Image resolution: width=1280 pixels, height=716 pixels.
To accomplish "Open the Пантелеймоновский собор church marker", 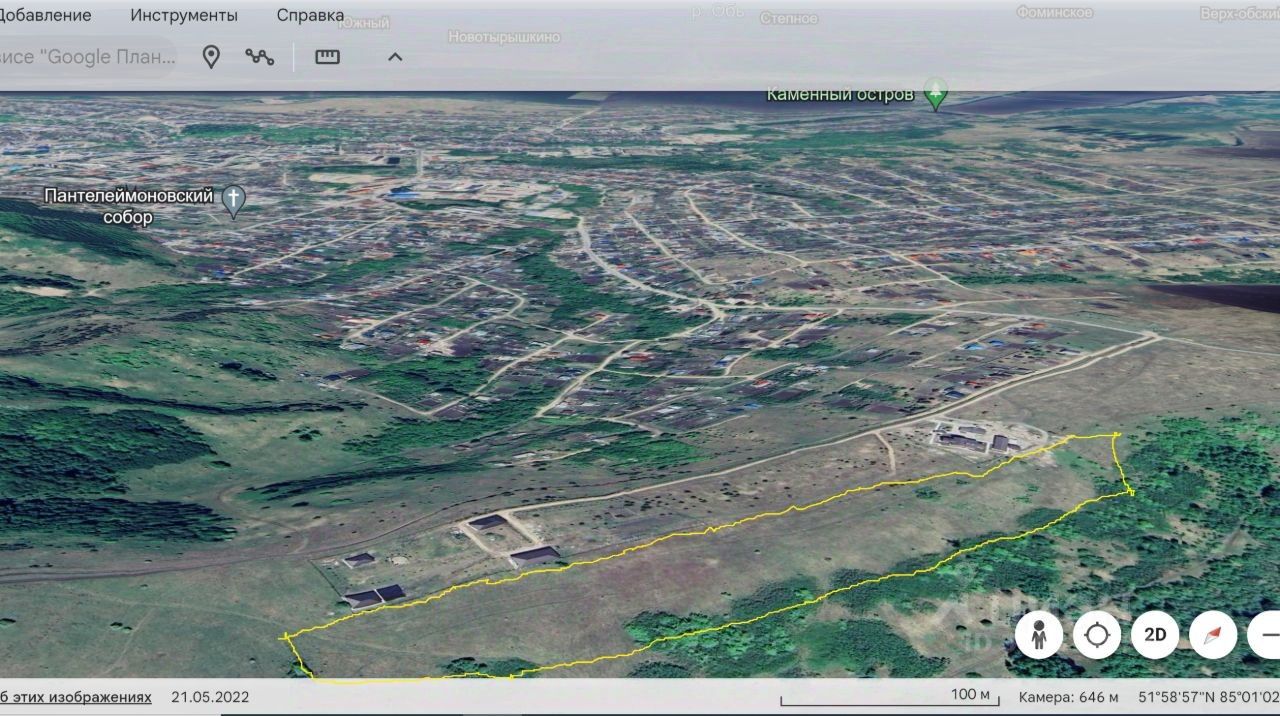I will (234, 201).
